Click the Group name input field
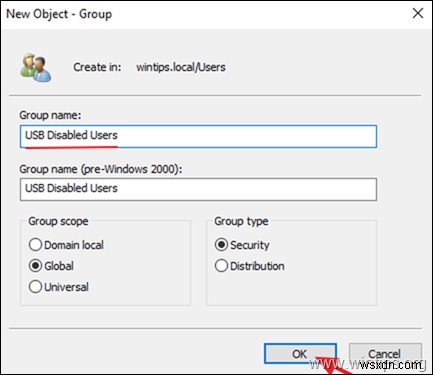Image resolution: width=433 pixels, height=375 pixels. click(198, 136)
